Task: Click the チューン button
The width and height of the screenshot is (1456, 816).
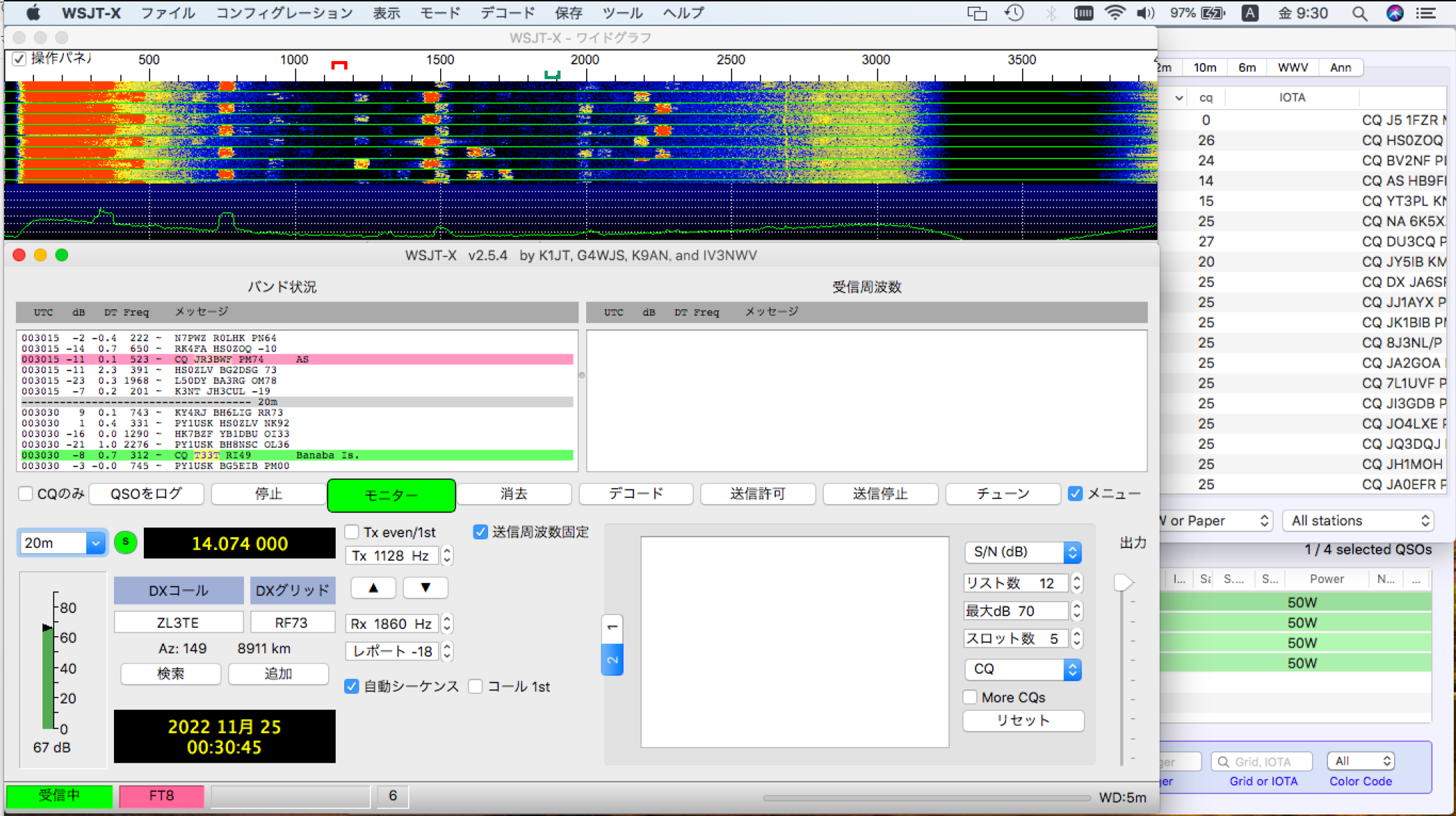Action: [x=1003, y=494]
